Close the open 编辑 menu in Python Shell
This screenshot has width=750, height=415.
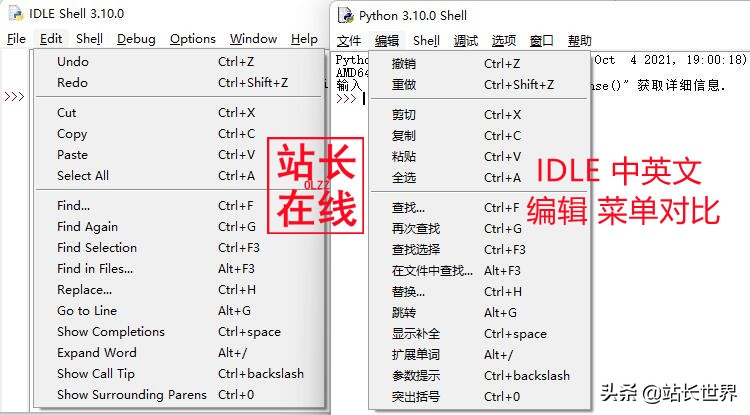tap(387, 41)
